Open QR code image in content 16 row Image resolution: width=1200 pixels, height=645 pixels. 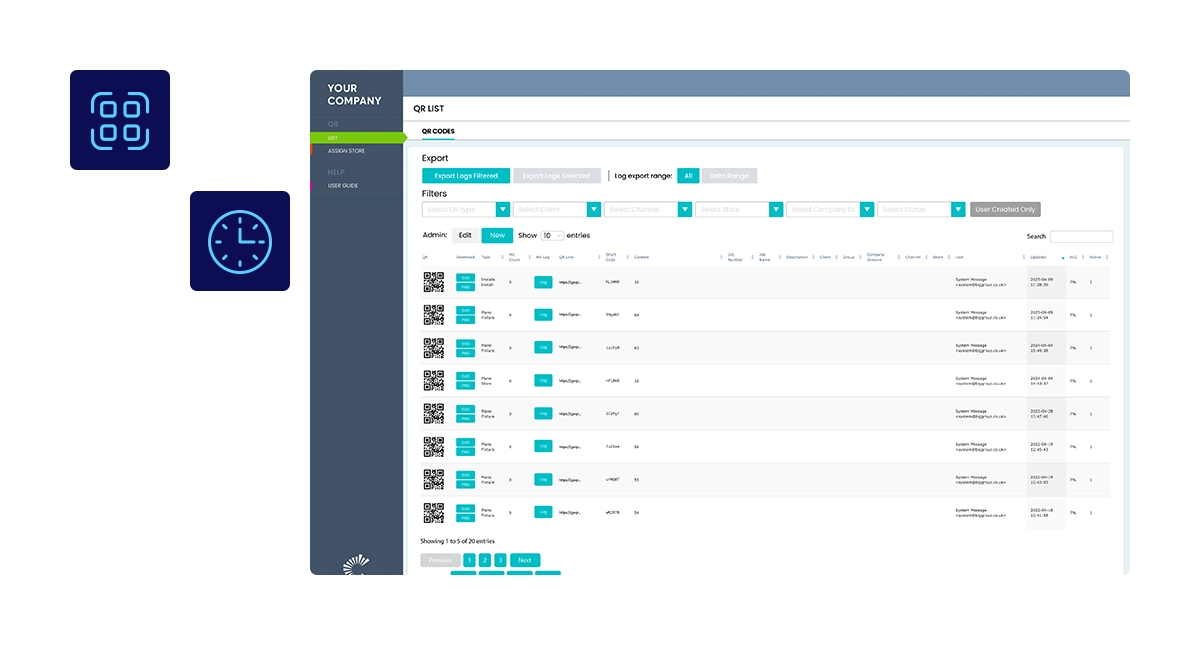[433, 381]
